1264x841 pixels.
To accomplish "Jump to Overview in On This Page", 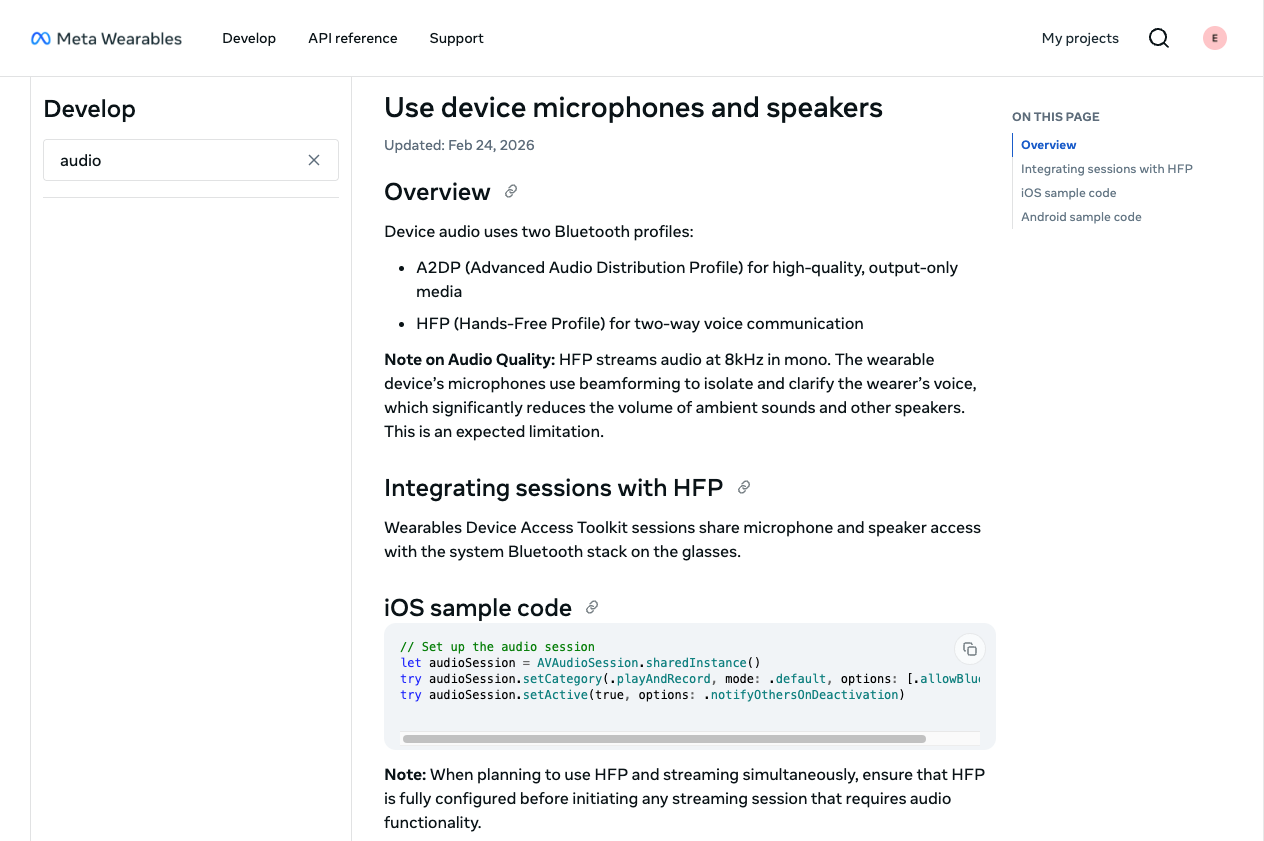I will click(x=1048, y=145).
